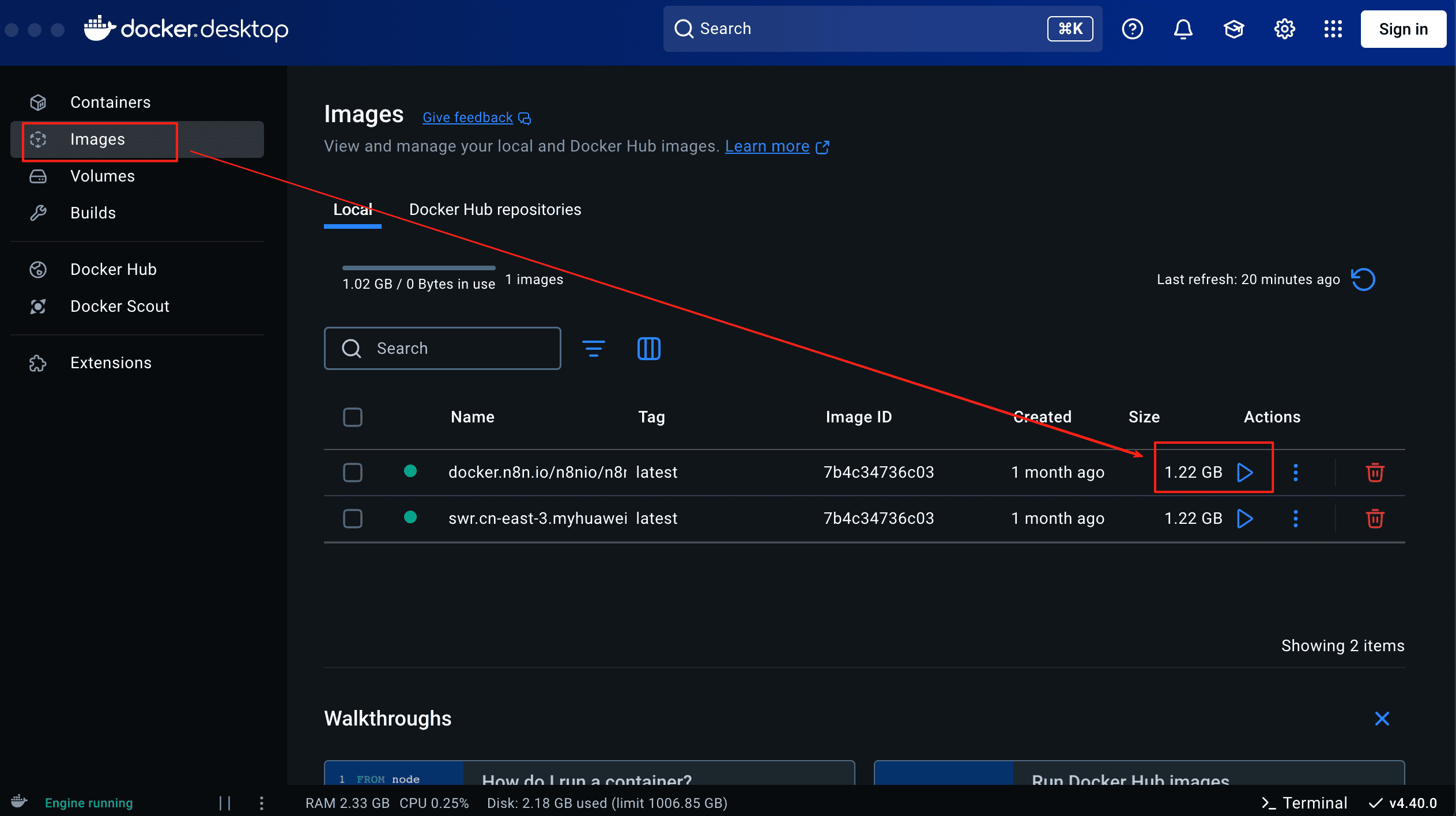1456x816 pixels.
Task: Open the apps grid icon
Action: [1333, 29]
